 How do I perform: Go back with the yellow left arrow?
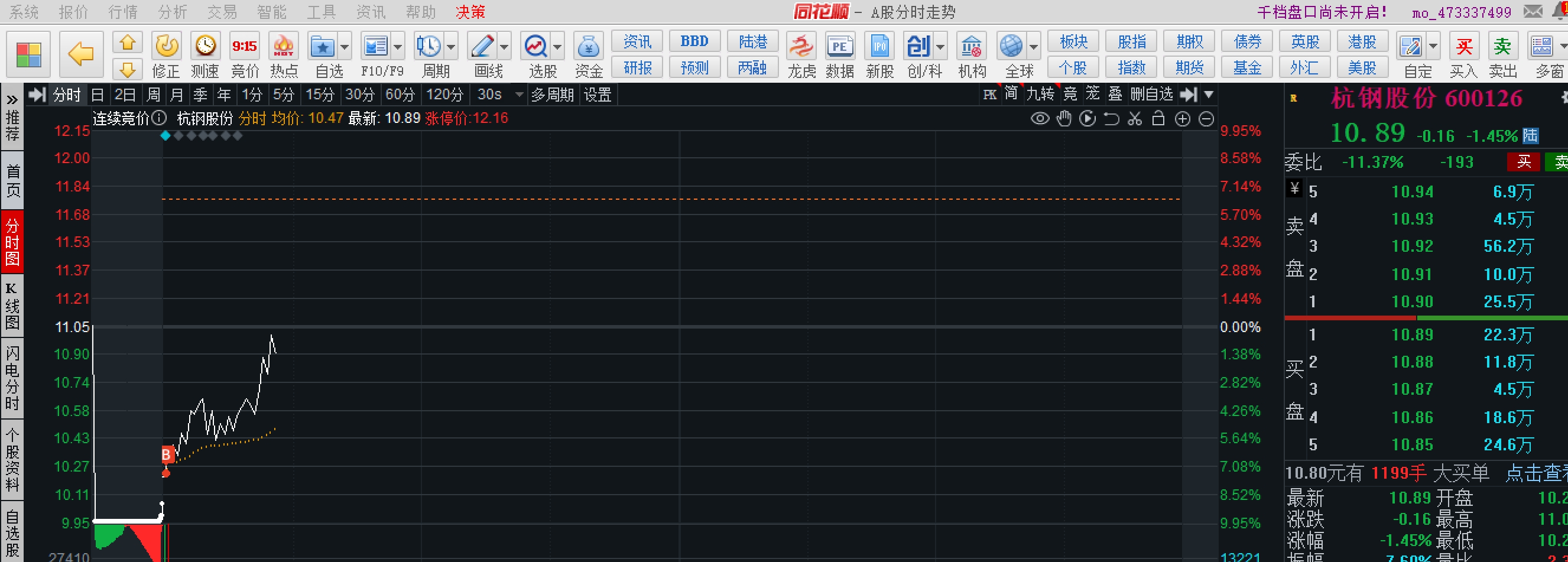pyautogui.click(x=81, y=55)
